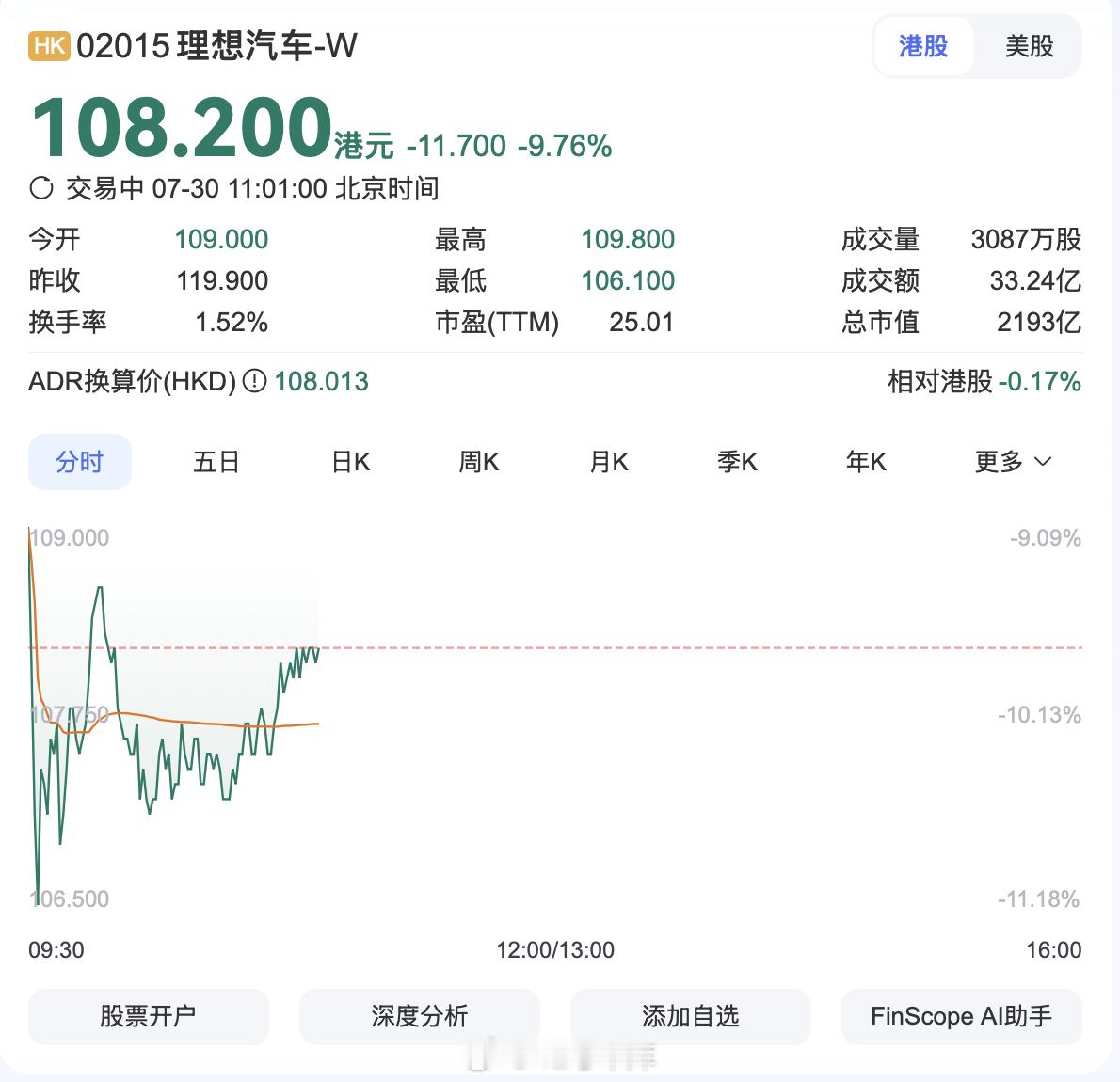The width and height of the screenshot is (1120, 1082).
Task: Click the 16:00 time axis label
Action: [x=1053, y=950]
